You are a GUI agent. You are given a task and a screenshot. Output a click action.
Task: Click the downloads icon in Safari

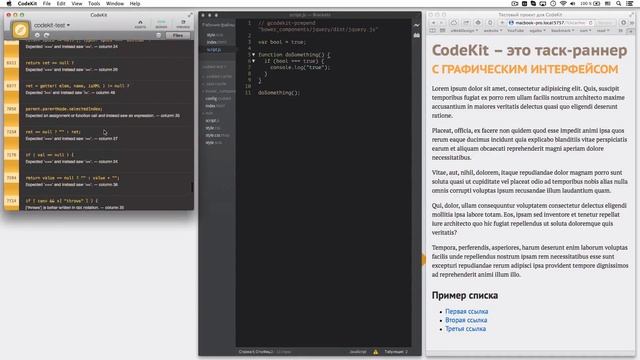pyautogui.click(x=623, y=23)
